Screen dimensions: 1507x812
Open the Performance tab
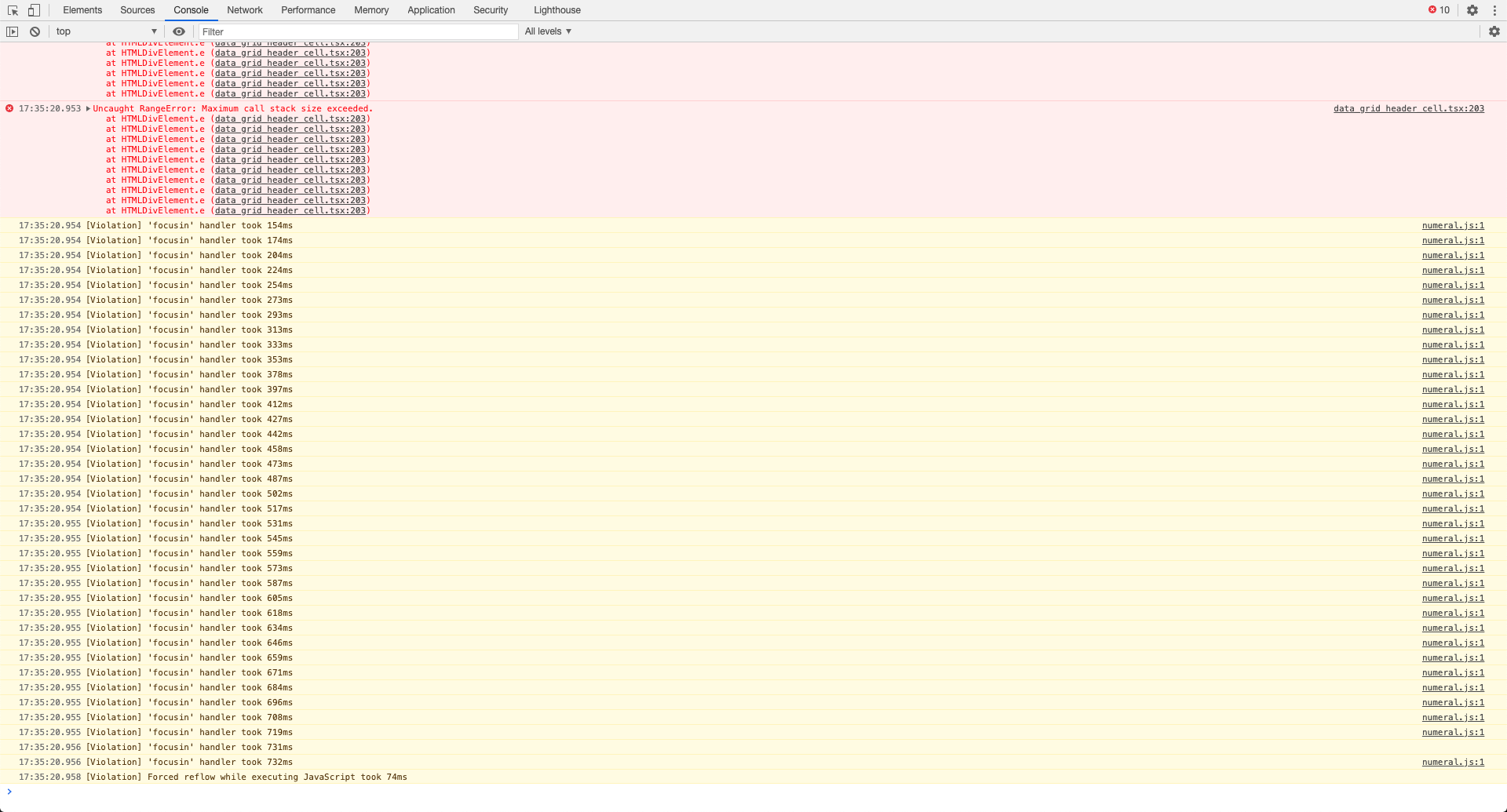coord(308,10)
